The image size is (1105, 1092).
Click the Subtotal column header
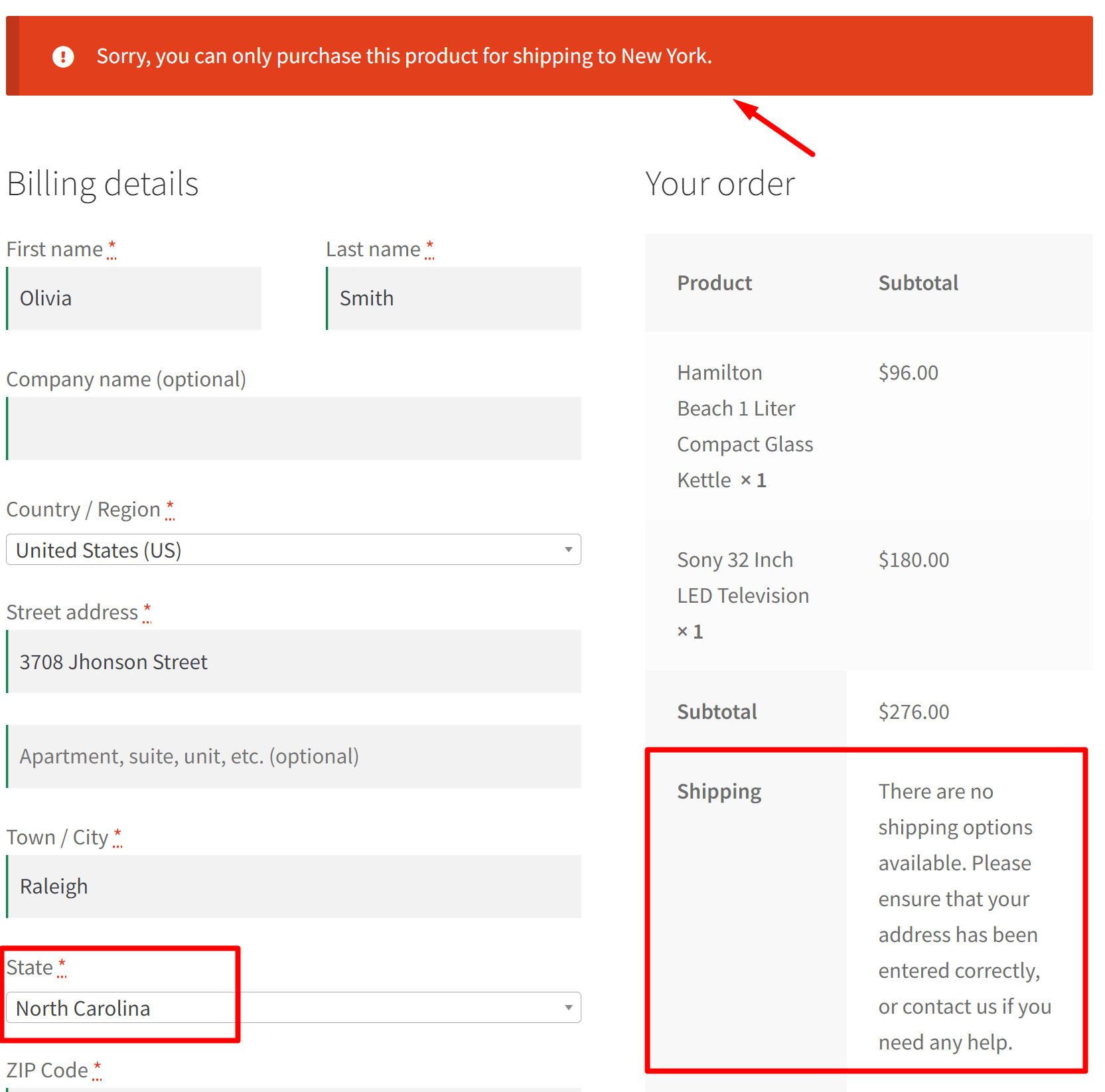click(x=918, y=282)
